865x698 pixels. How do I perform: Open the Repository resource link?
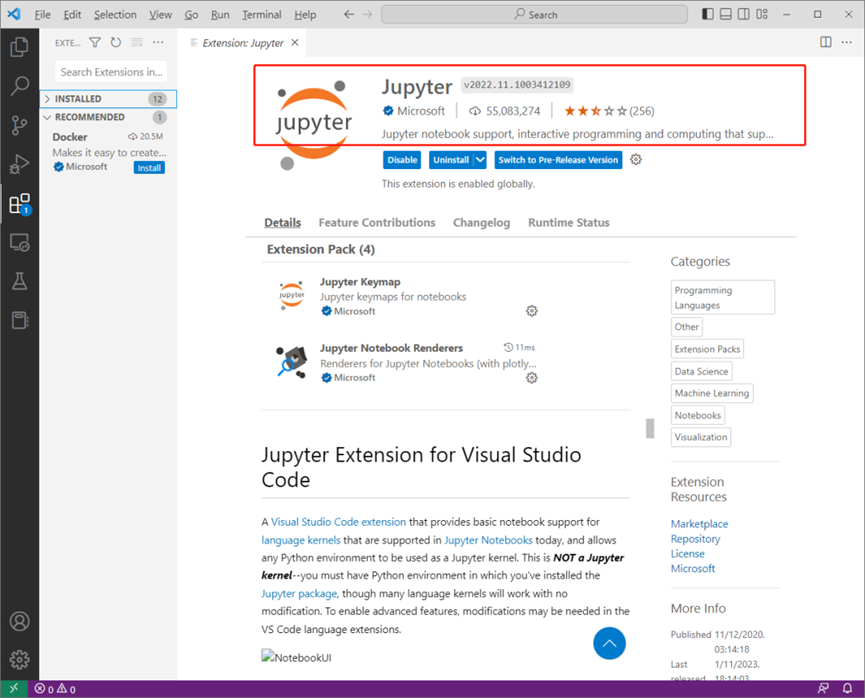point(695,539)
